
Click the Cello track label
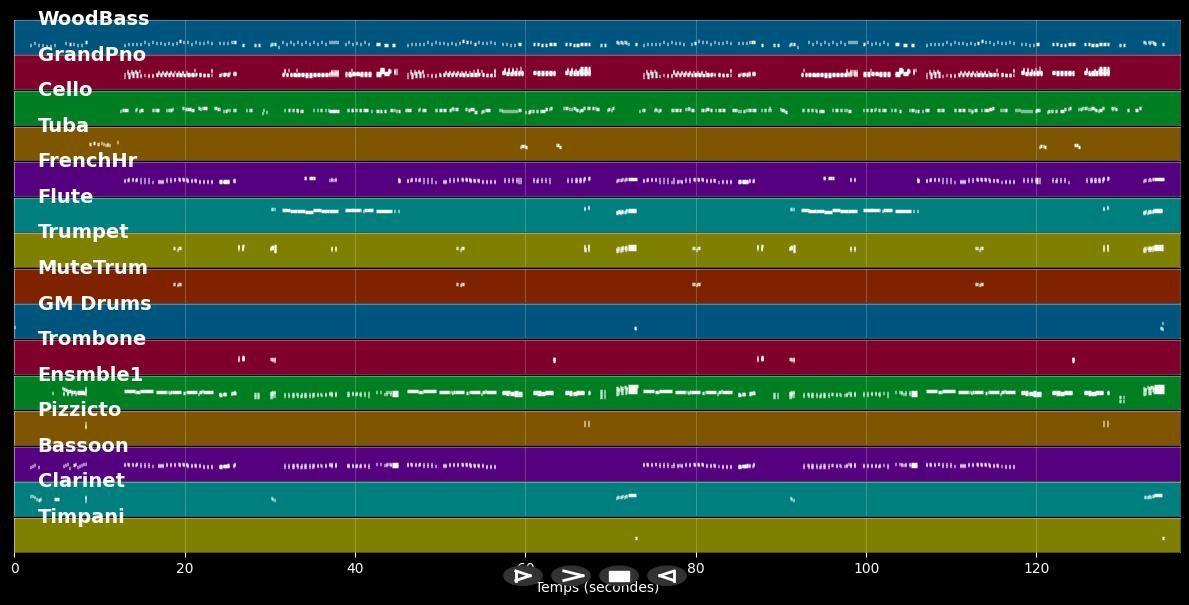(x=65, y=90)
